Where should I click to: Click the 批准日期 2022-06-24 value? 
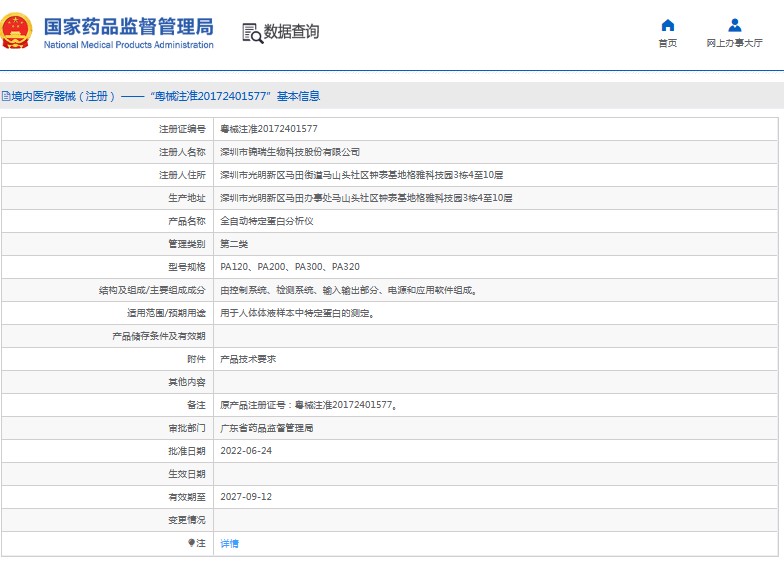246,451
